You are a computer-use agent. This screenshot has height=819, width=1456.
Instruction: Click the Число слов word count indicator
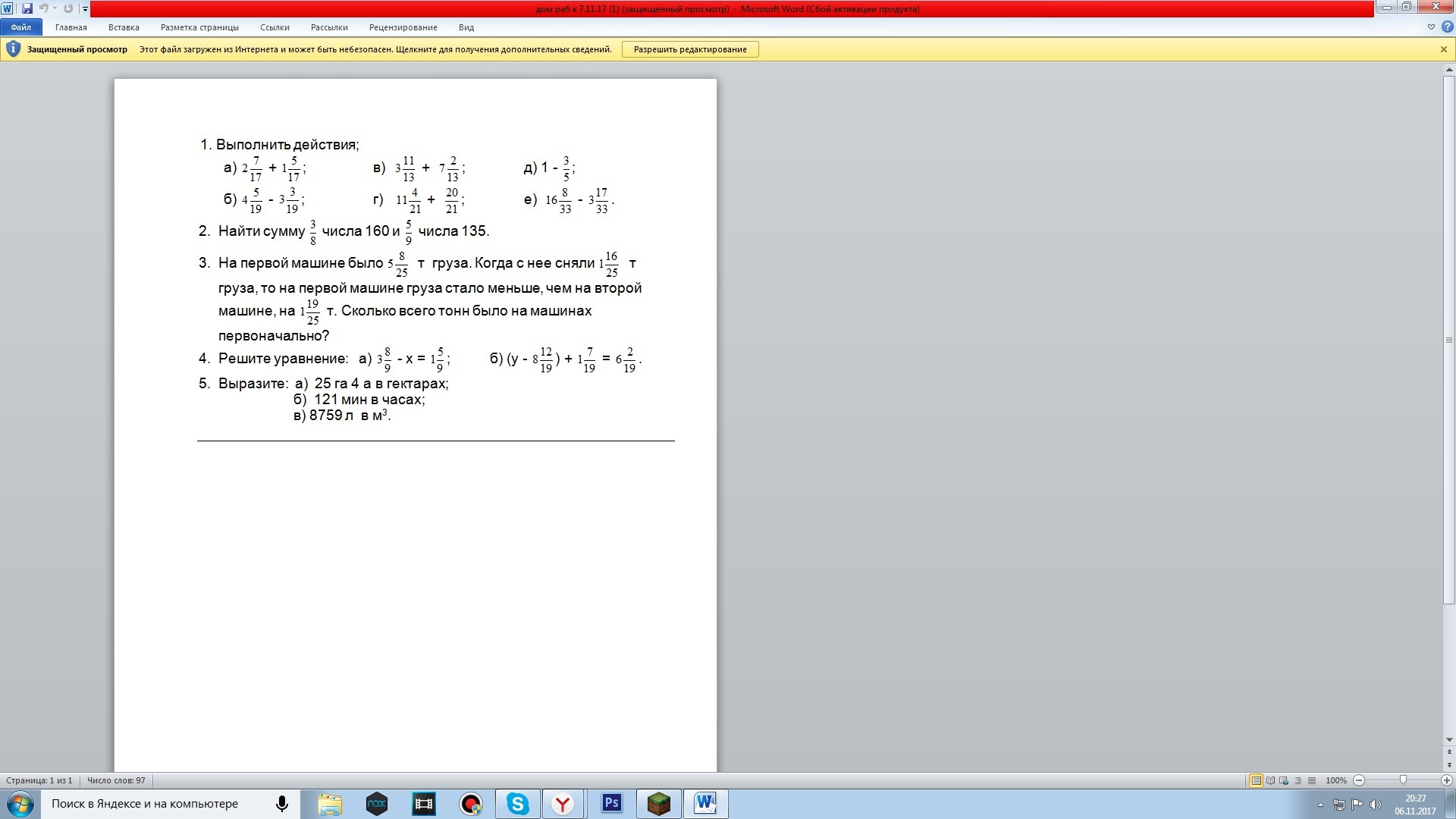point(116,780)
